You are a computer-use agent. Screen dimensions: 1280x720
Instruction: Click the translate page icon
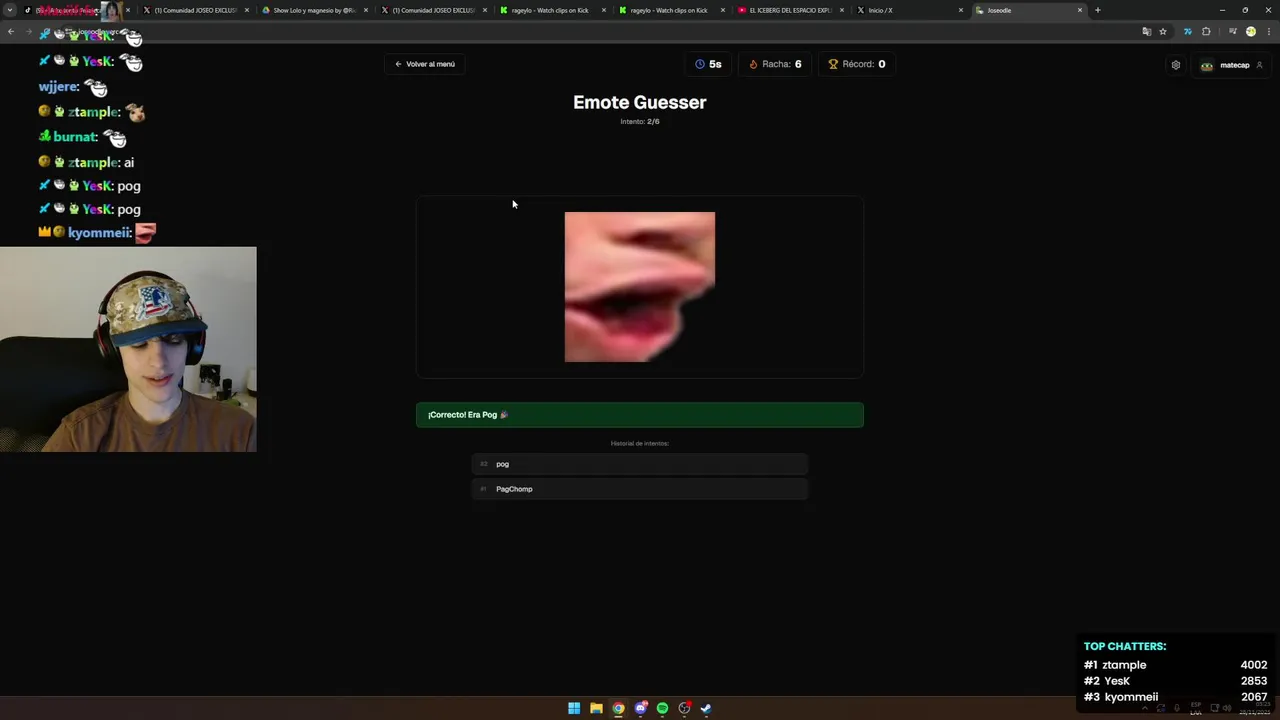pyautogui.click(x=1146, y=32)
